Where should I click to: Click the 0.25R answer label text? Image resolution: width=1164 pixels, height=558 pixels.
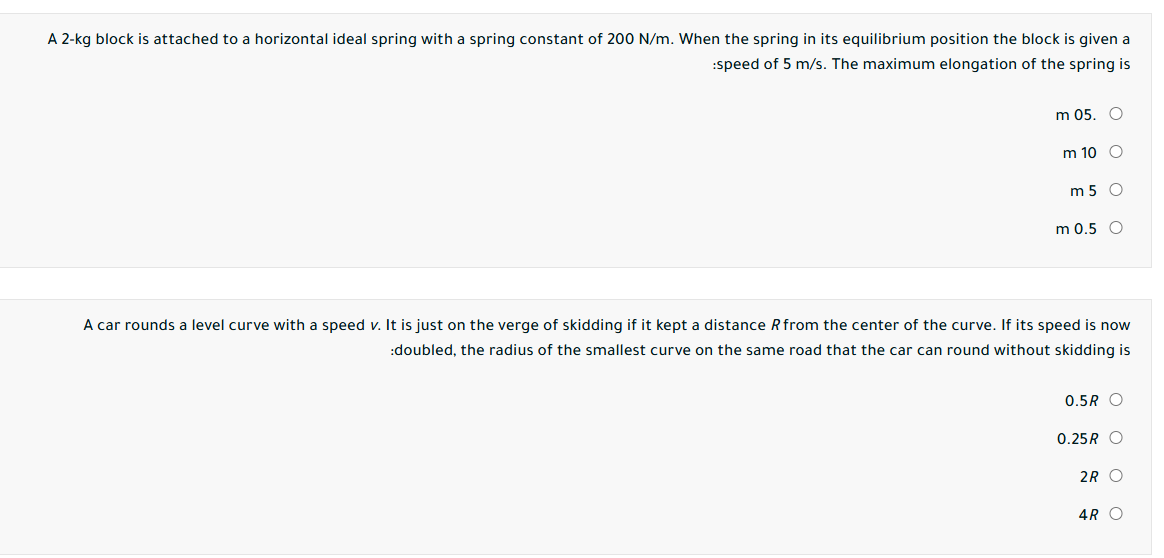(x=1077, y=439)
